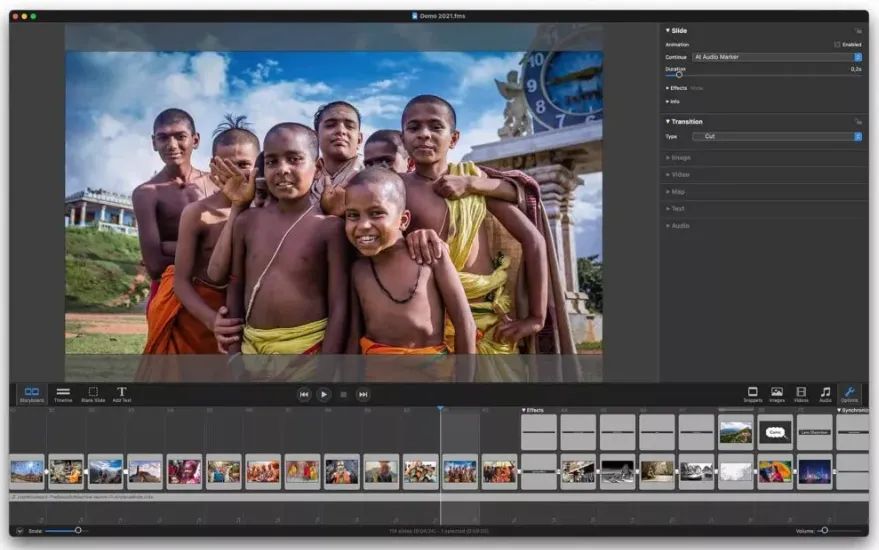Collapse the Slide section

point(668,30)
